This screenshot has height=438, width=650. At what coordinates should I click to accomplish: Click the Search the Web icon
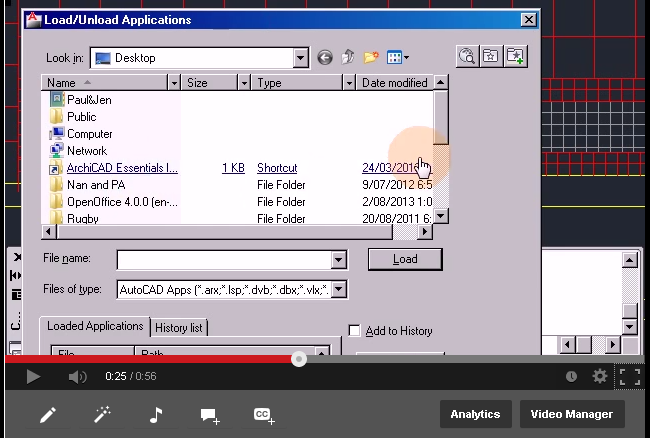[466, 57]
